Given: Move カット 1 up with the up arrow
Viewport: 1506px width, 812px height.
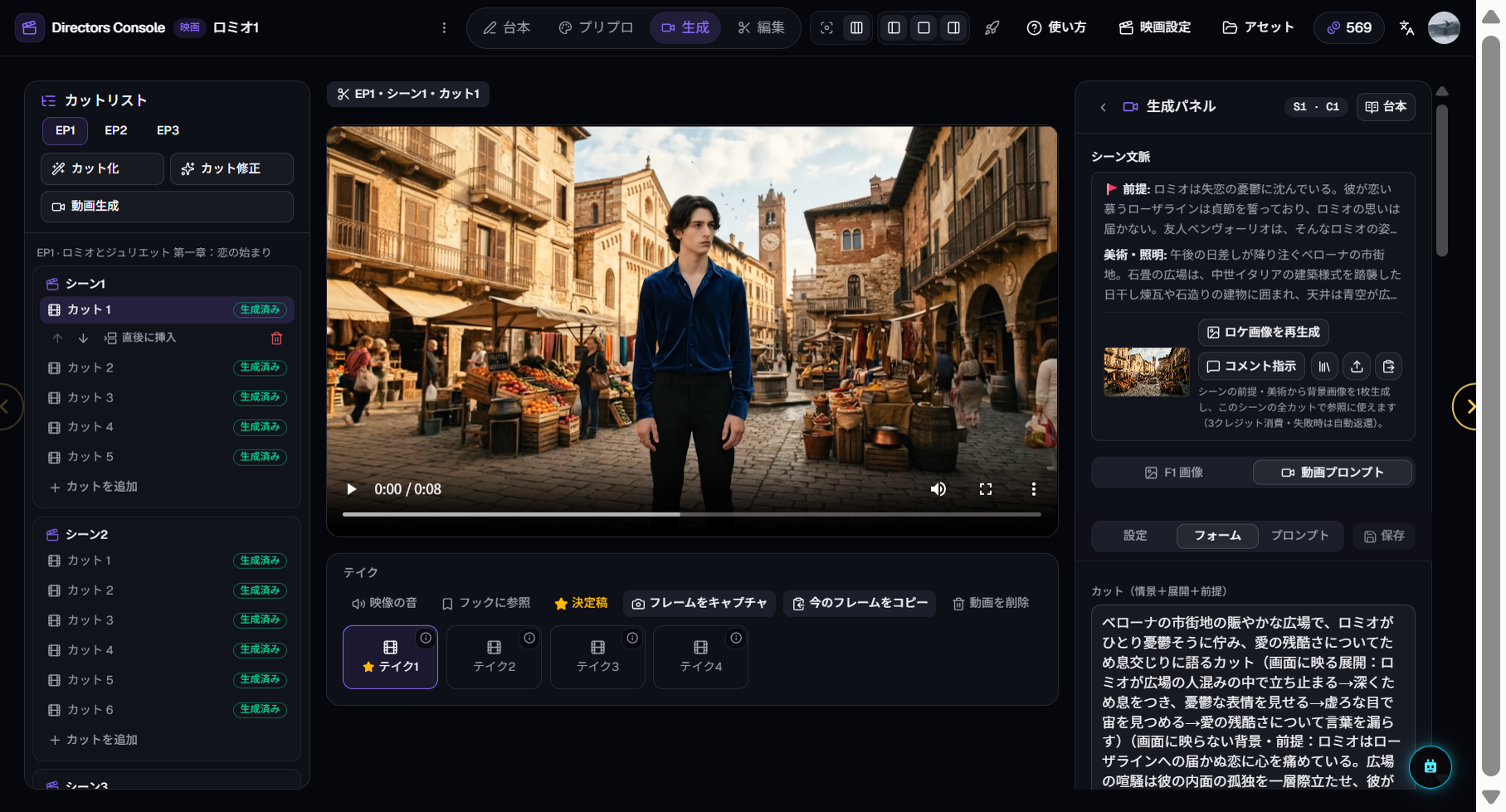Looking at the screenshot, I should (x=57, y=338).
